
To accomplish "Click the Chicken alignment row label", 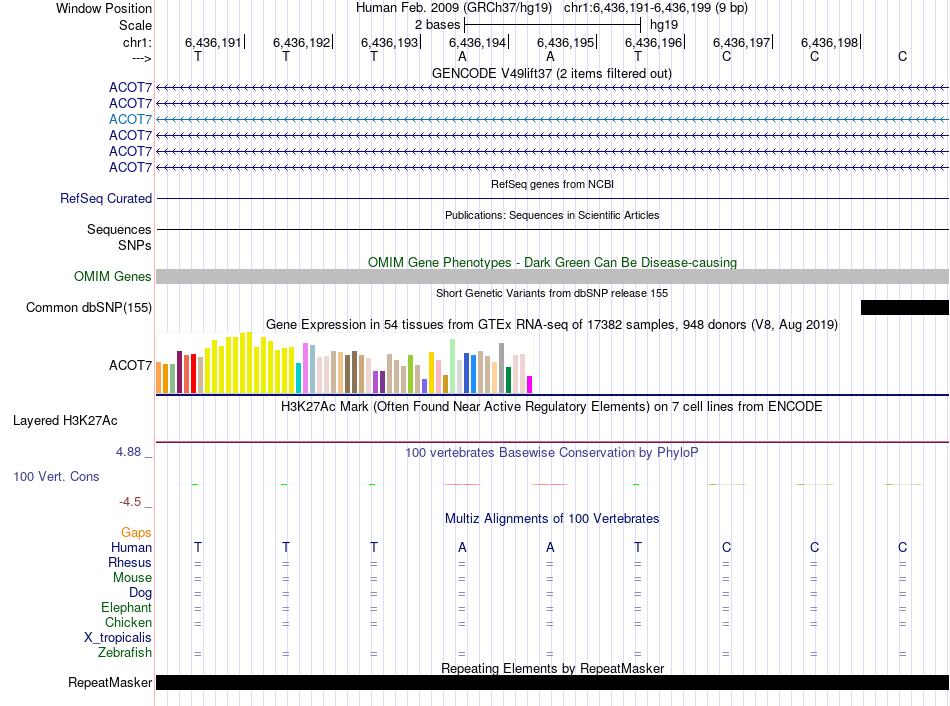I will pos(128,623).
